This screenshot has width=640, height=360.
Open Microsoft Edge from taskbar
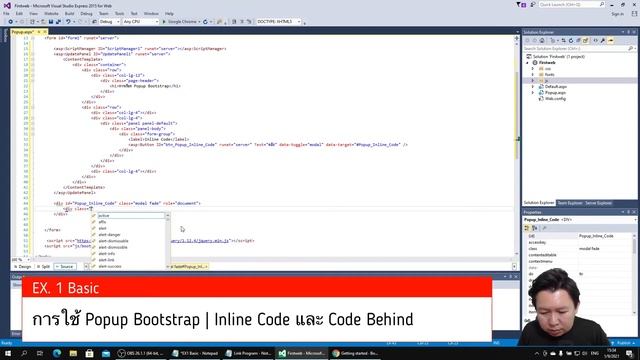[x=57, y=353]
